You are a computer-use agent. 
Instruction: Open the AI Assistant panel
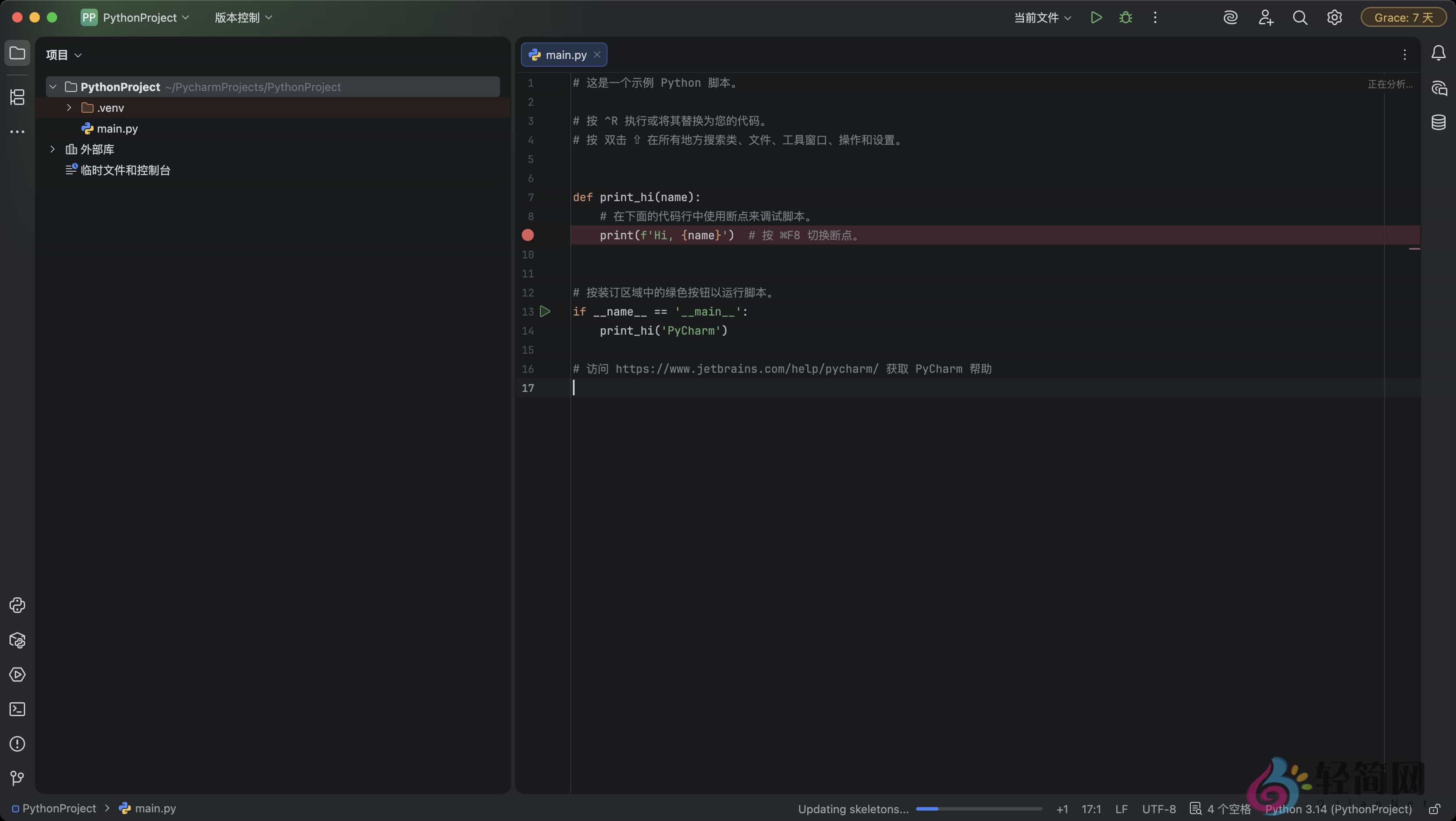pyautogui.click(x=1439, y=88)
